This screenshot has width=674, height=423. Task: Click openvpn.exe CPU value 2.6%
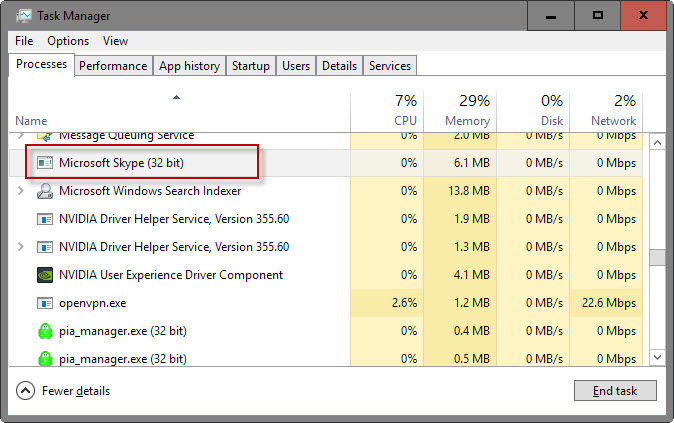pos(404,303)
